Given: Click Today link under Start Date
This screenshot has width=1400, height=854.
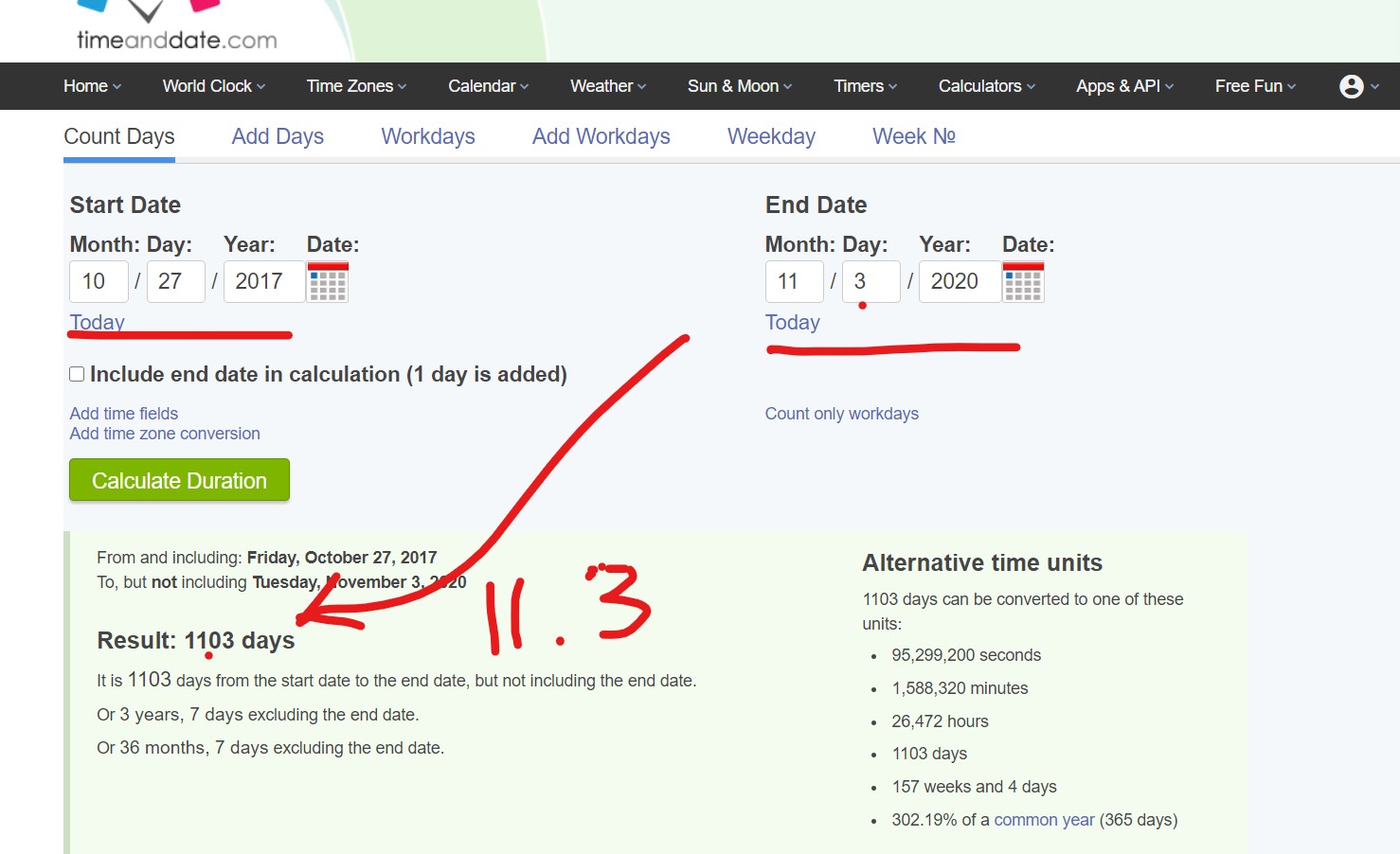Looking at the screenshot, I should [98, 322].
